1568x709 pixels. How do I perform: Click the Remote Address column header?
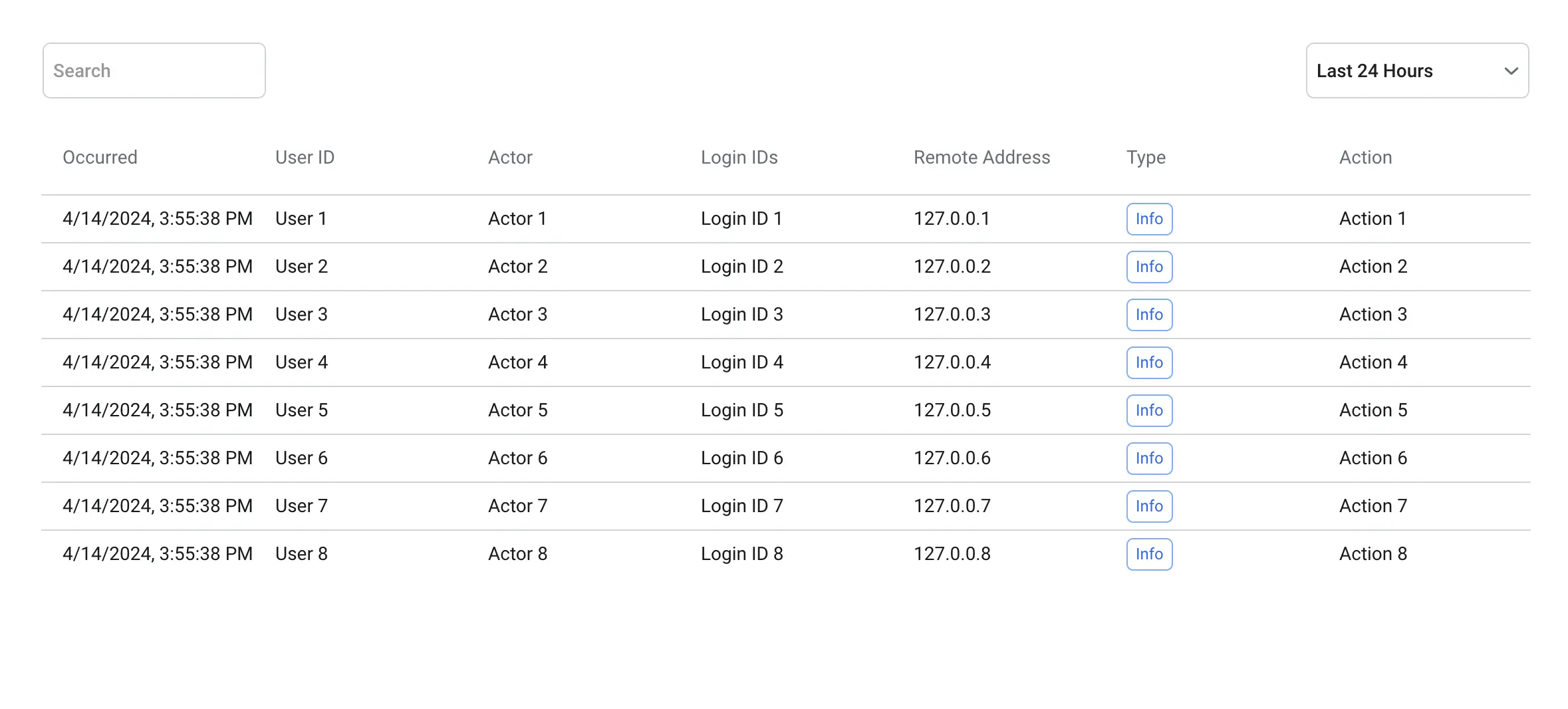(981, 158)
